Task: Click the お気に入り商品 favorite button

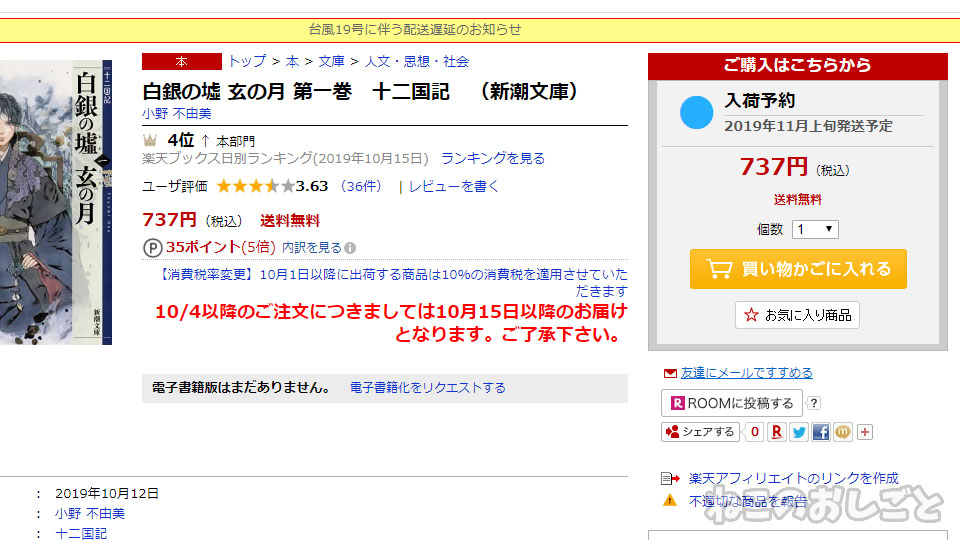Action: coord(797,315)
